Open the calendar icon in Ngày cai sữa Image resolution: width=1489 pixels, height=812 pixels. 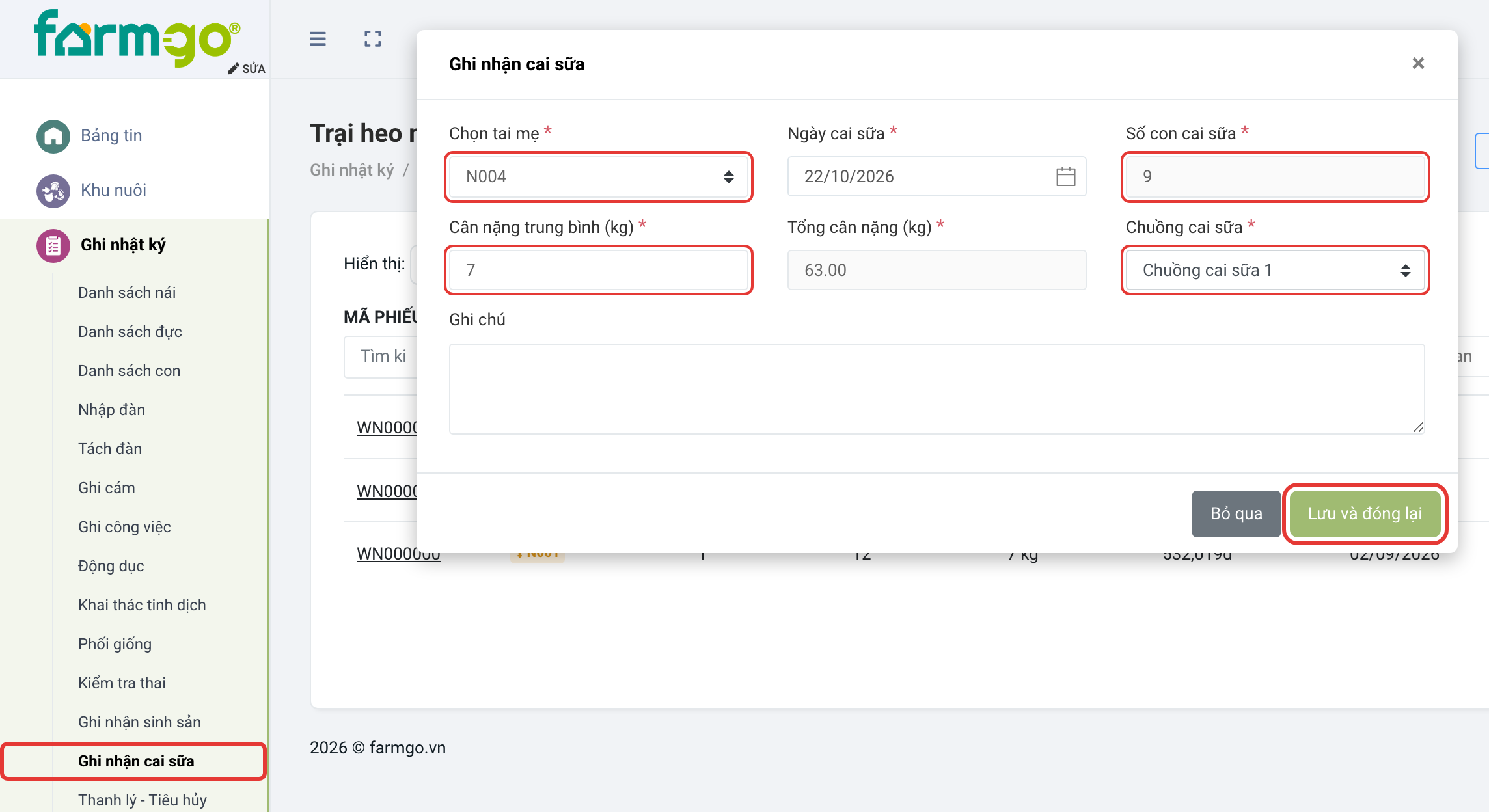[x=1066, y=176]
